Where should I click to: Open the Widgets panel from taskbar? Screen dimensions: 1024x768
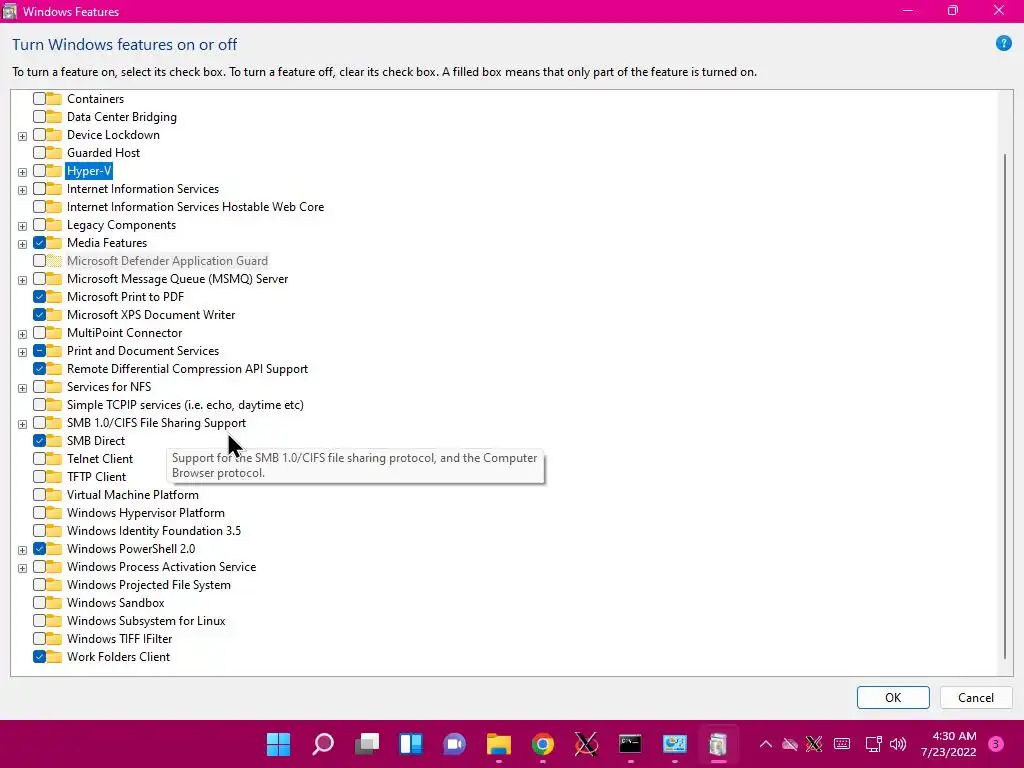[x=411, y=744]
